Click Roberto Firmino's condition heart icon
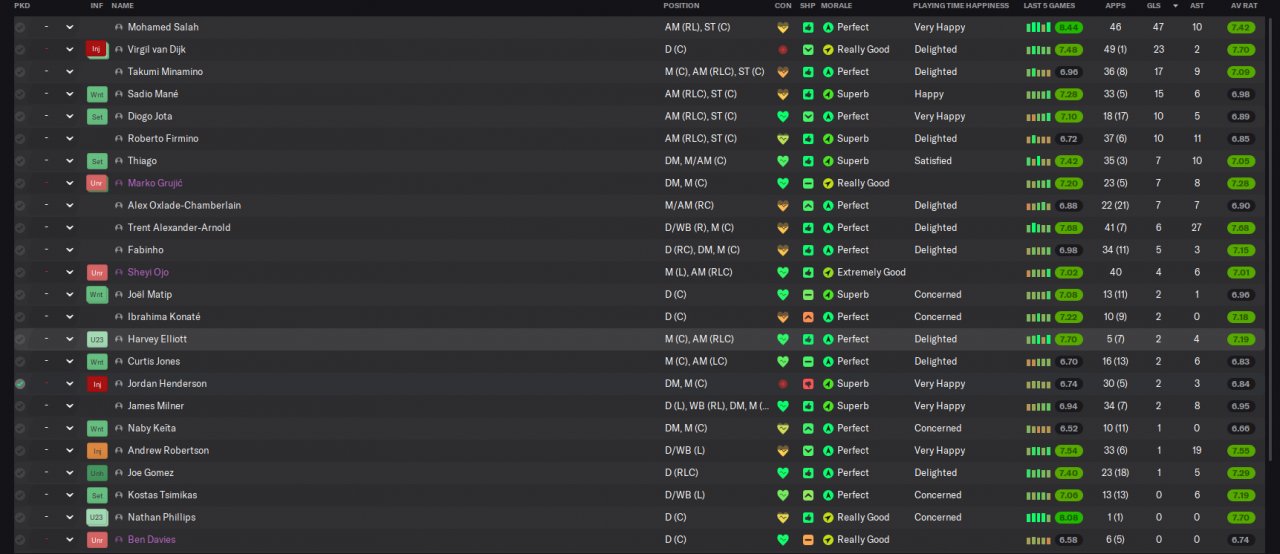1280x554 pixels. point(783,138)
